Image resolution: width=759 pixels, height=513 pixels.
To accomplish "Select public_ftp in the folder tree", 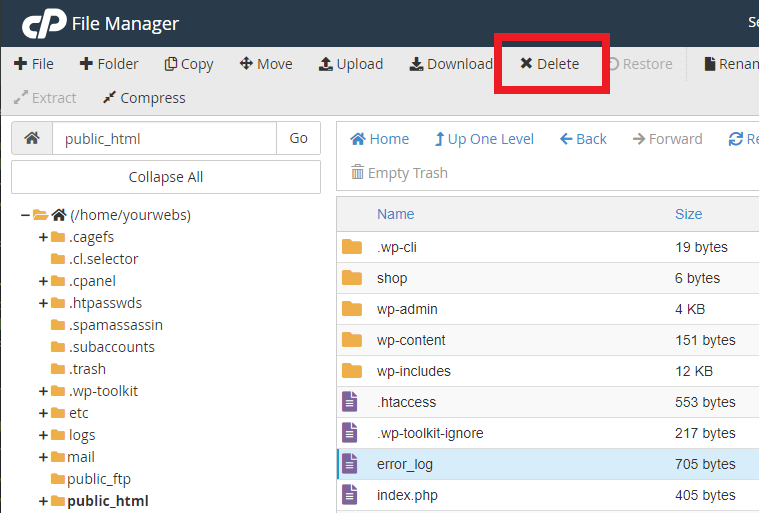I will click(x=99, y=479).
